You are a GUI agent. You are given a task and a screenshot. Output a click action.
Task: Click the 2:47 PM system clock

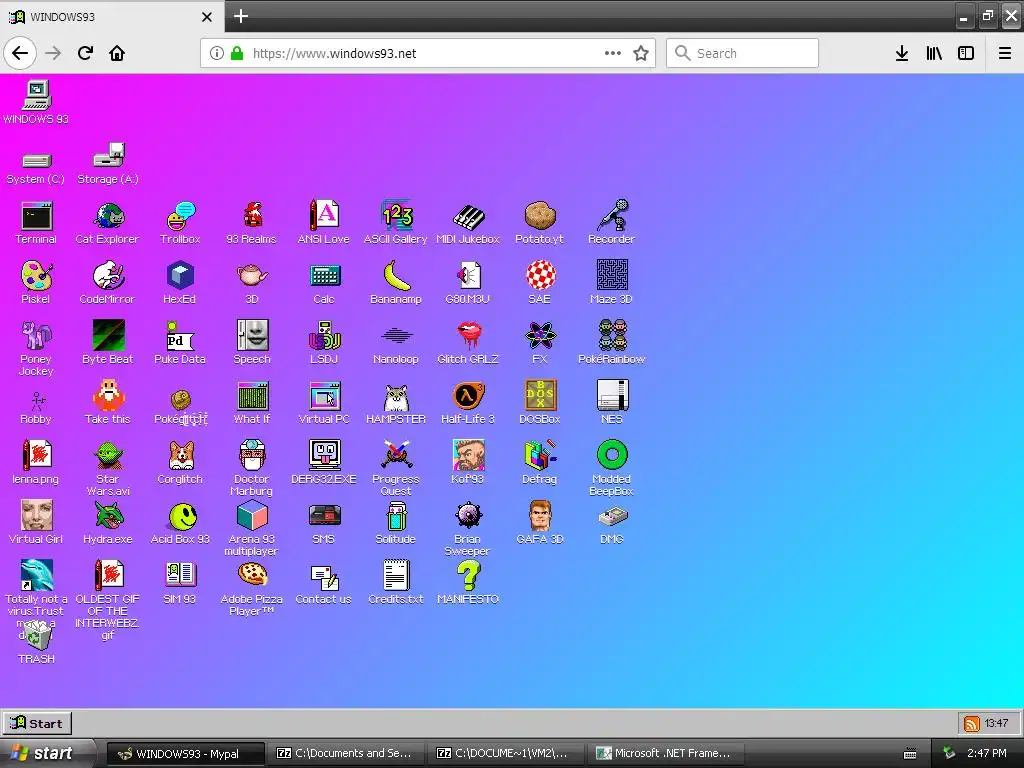[987, 753]
